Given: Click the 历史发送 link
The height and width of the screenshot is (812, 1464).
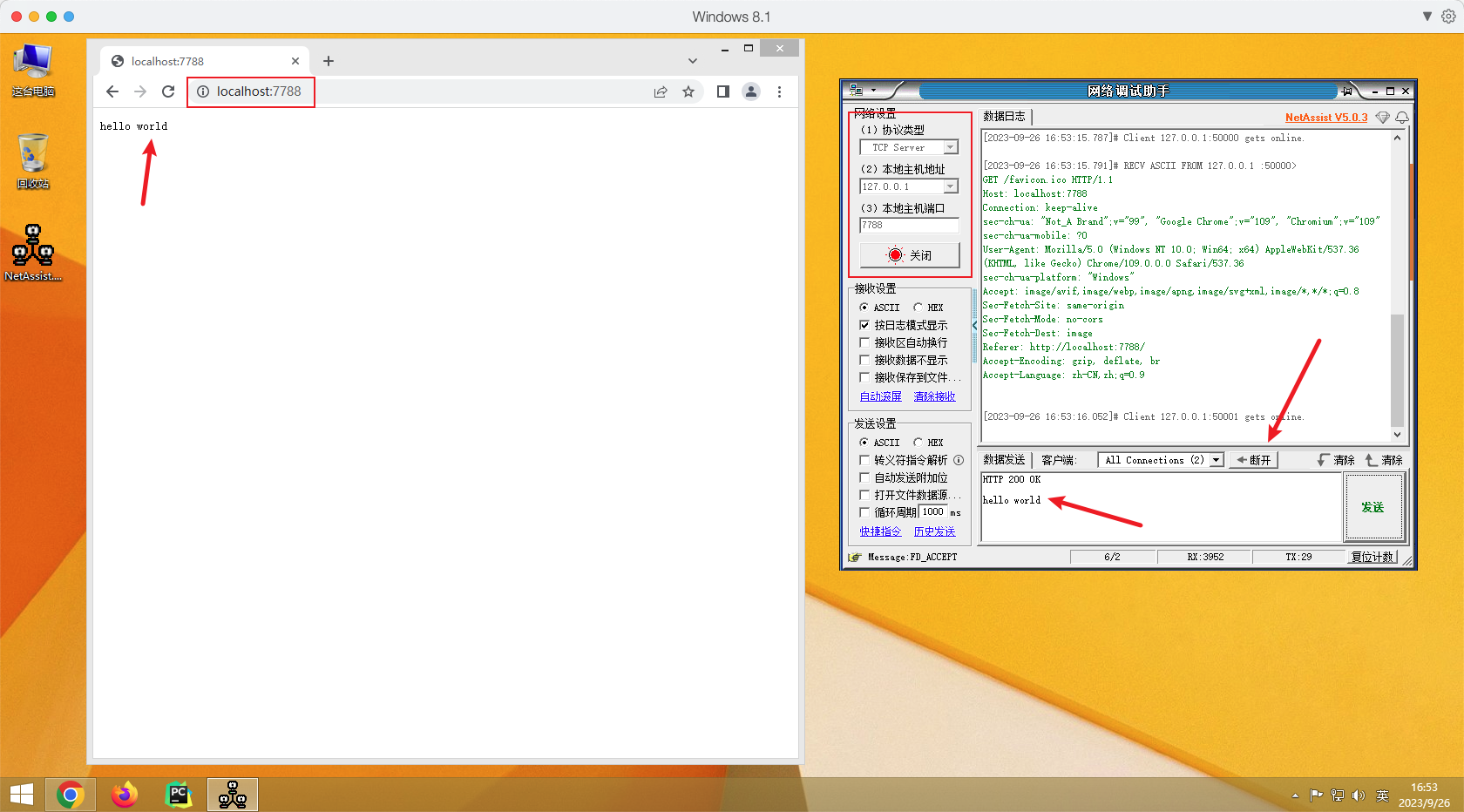Looking at the screenshot, I should [x=935, y=531].
